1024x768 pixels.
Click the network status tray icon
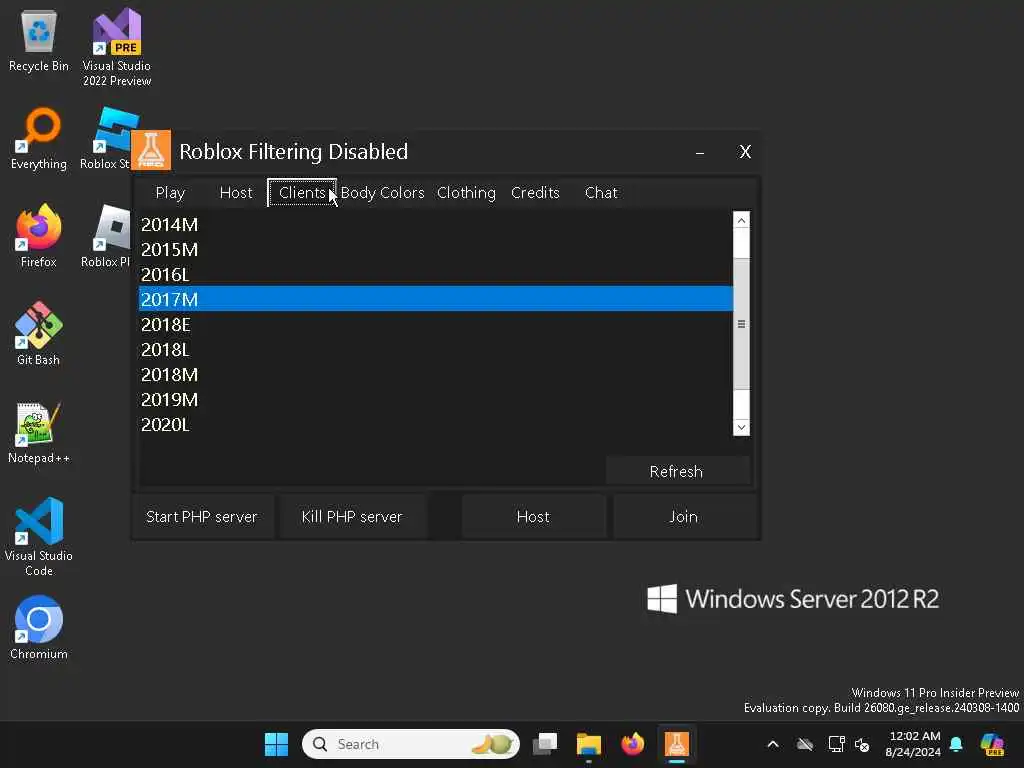pyautogui.click(x=835, y=744)
